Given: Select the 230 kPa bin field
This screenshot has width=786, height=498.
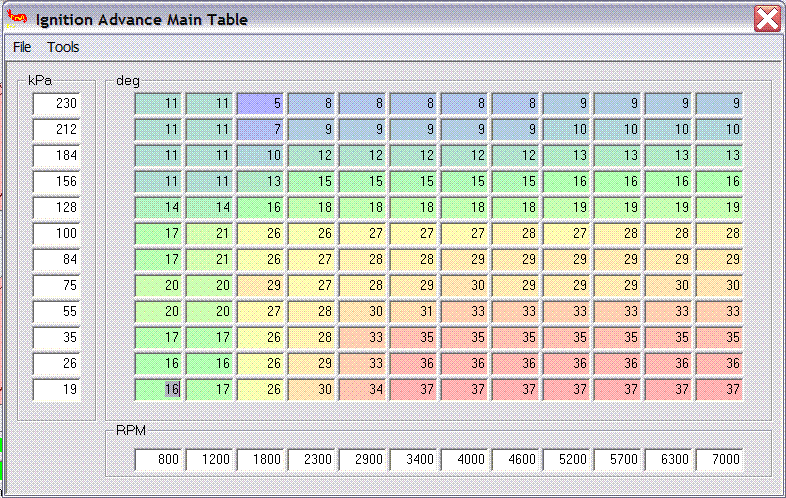Looking at the screenshot, I should click(56, 103).
